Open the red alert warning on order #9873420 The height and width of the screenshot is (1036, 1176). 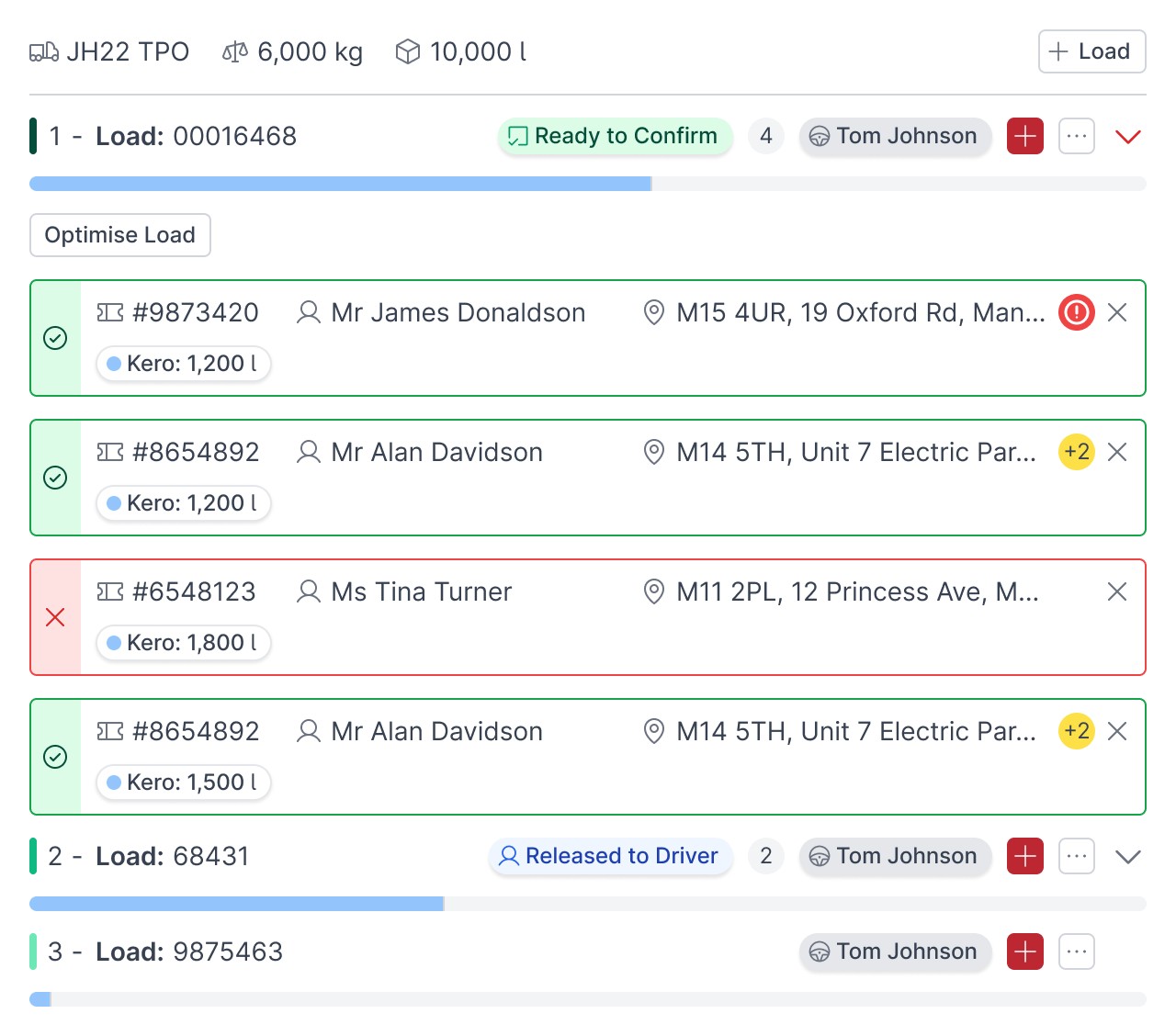[1077, 312]
